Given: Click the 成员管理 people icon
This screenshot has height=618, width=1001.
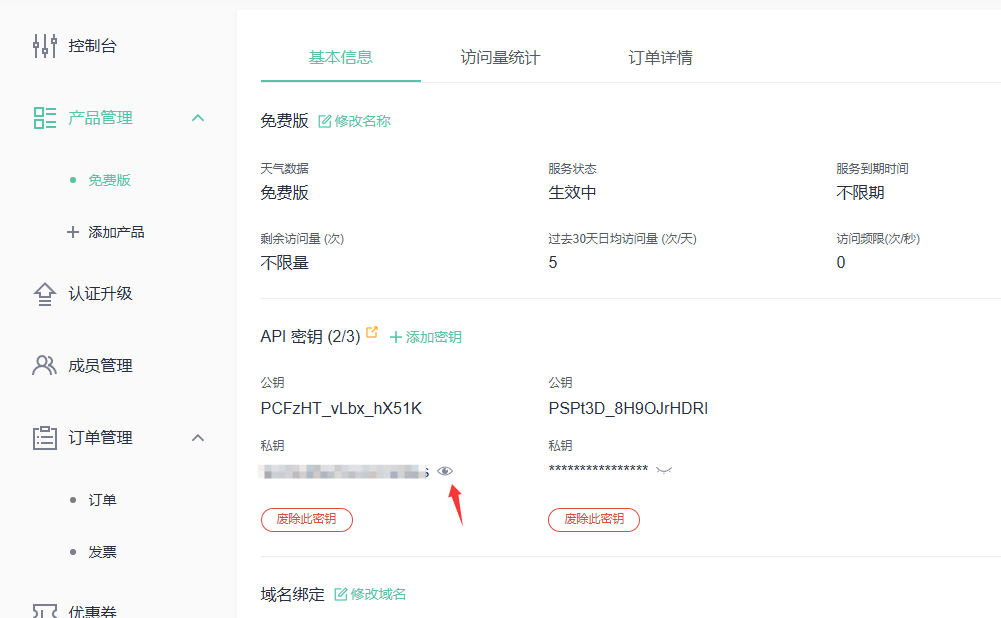Looking at the screenshot, I should 45,366.
